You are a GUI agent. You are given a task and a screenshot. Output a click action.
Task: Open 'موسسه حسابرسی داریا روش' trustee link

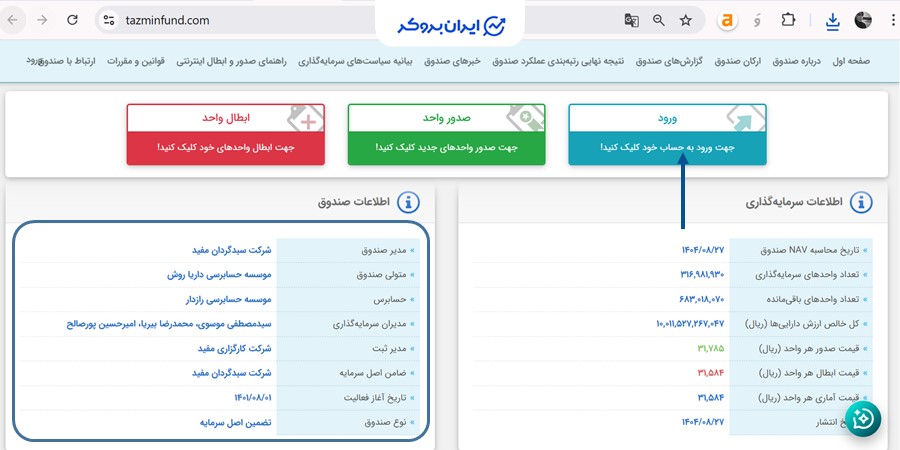click(219, 275)
